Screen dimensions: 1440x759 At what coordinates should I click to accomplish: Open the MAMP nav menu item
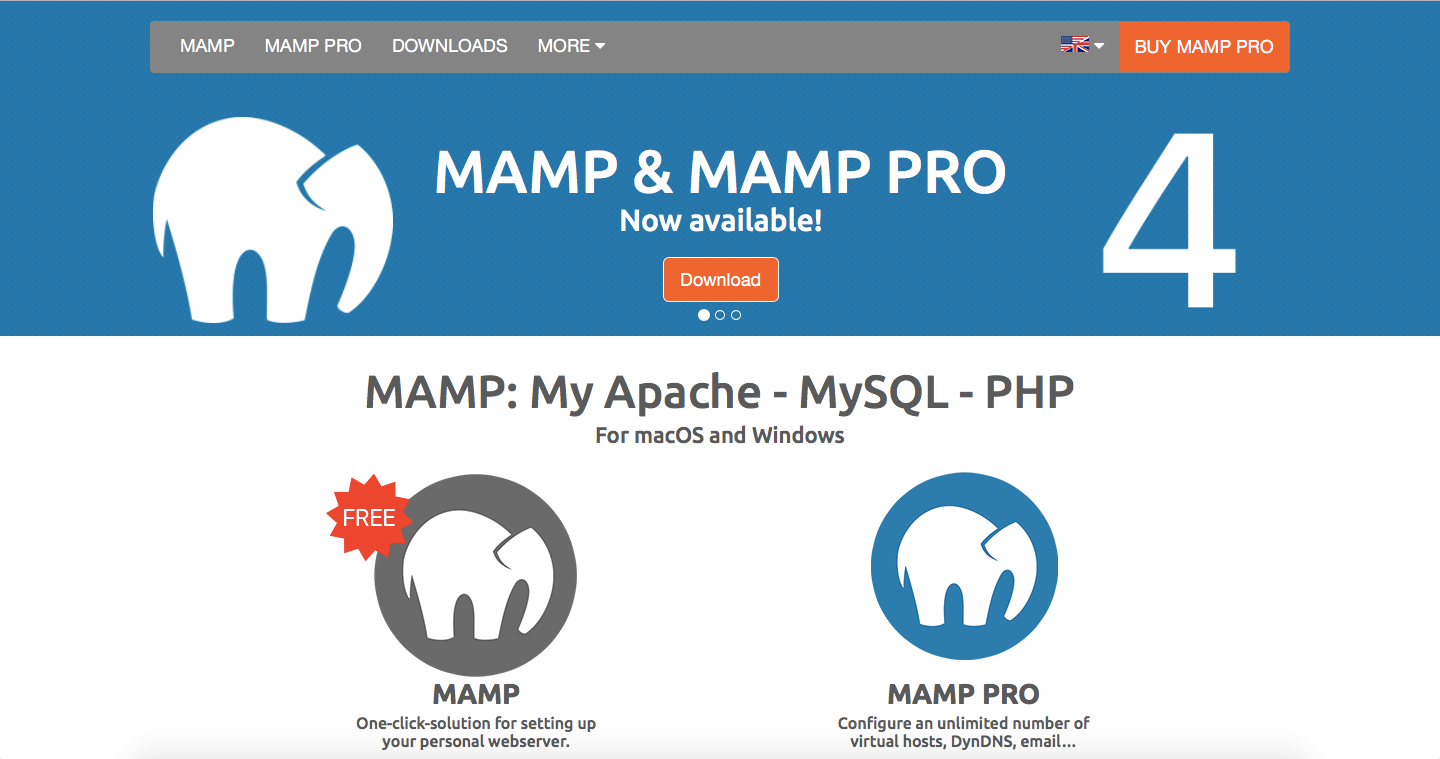coord(207,46)
